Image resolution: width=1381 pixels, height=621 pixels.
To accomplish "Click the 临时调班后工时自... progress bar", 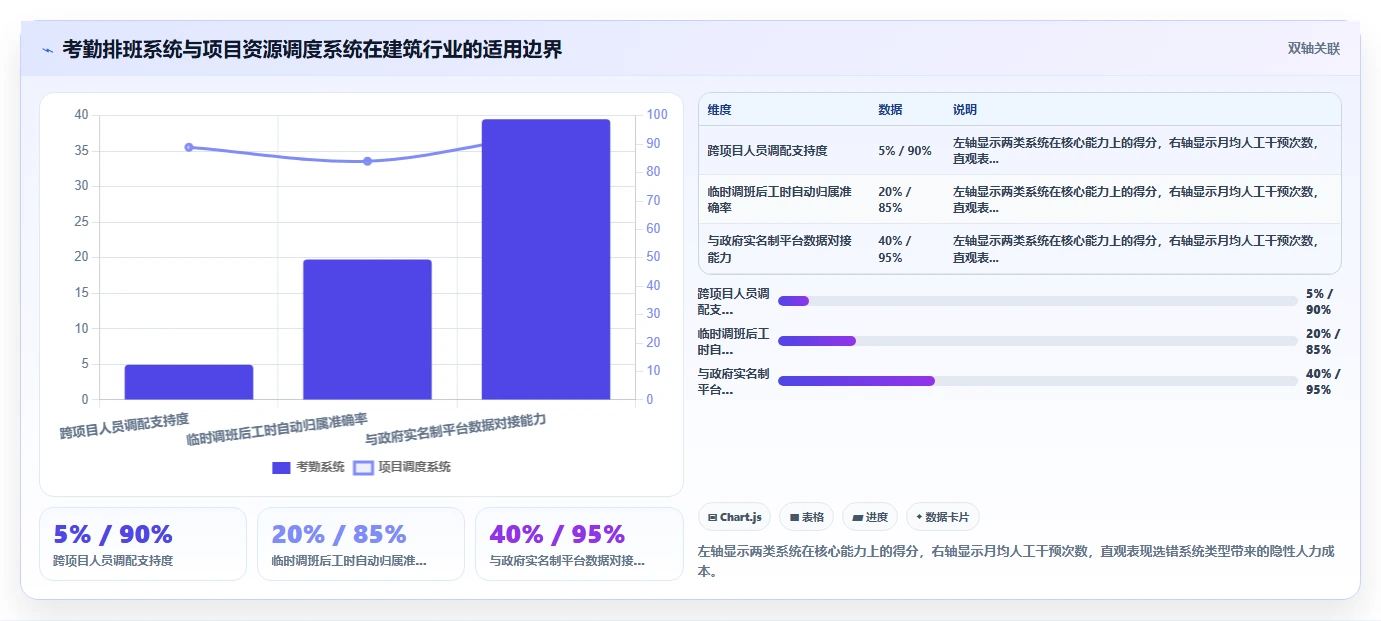I will 1038,341.
